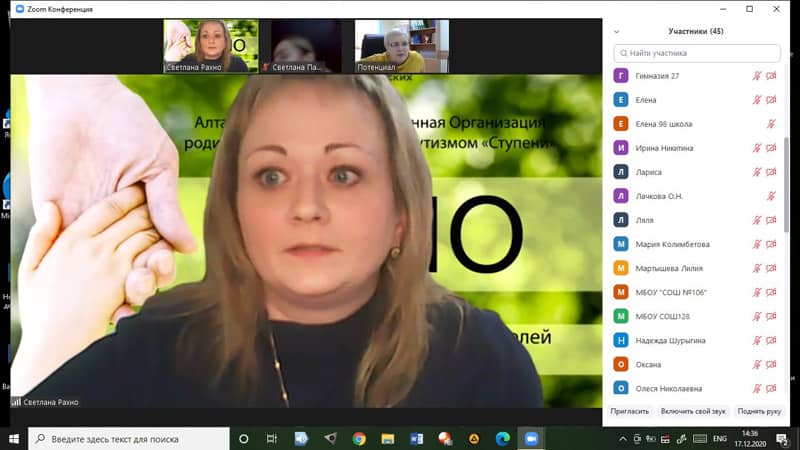Click camera-off icon in Елена row

point(771,100)
